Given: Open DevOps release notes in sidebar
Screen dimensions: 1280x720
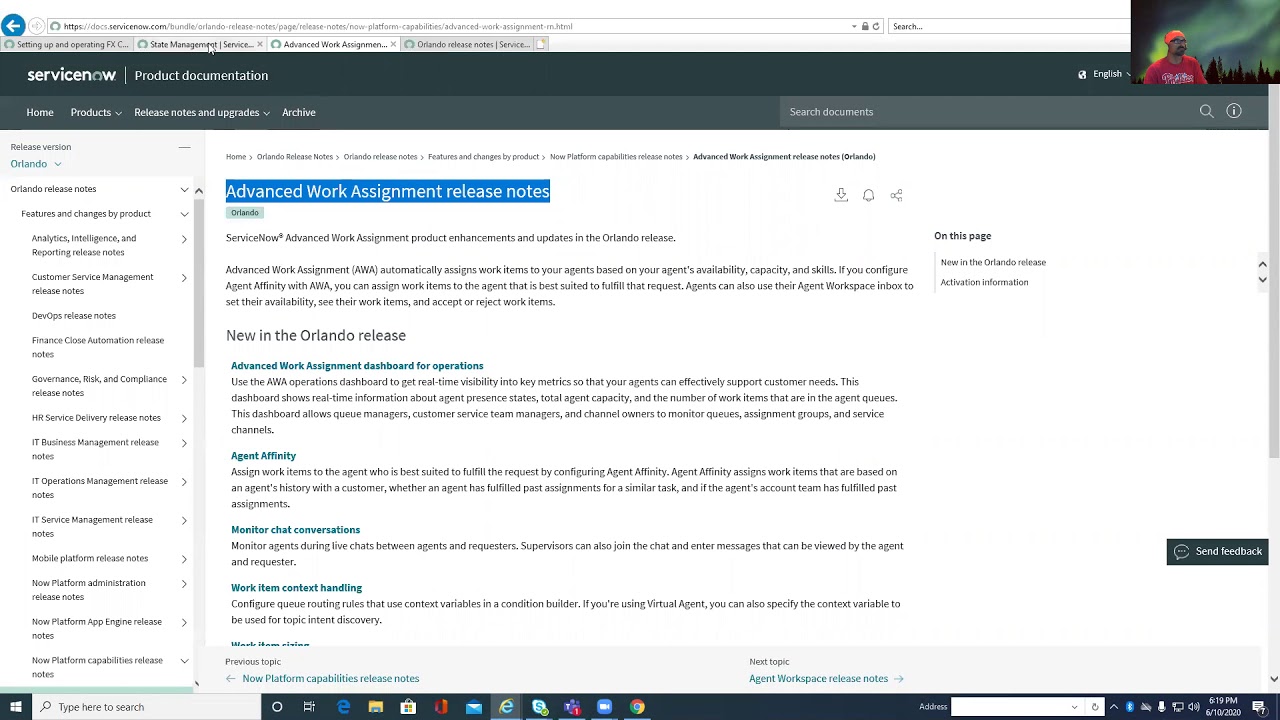Looking at the screenshot, I should point(74,316).
